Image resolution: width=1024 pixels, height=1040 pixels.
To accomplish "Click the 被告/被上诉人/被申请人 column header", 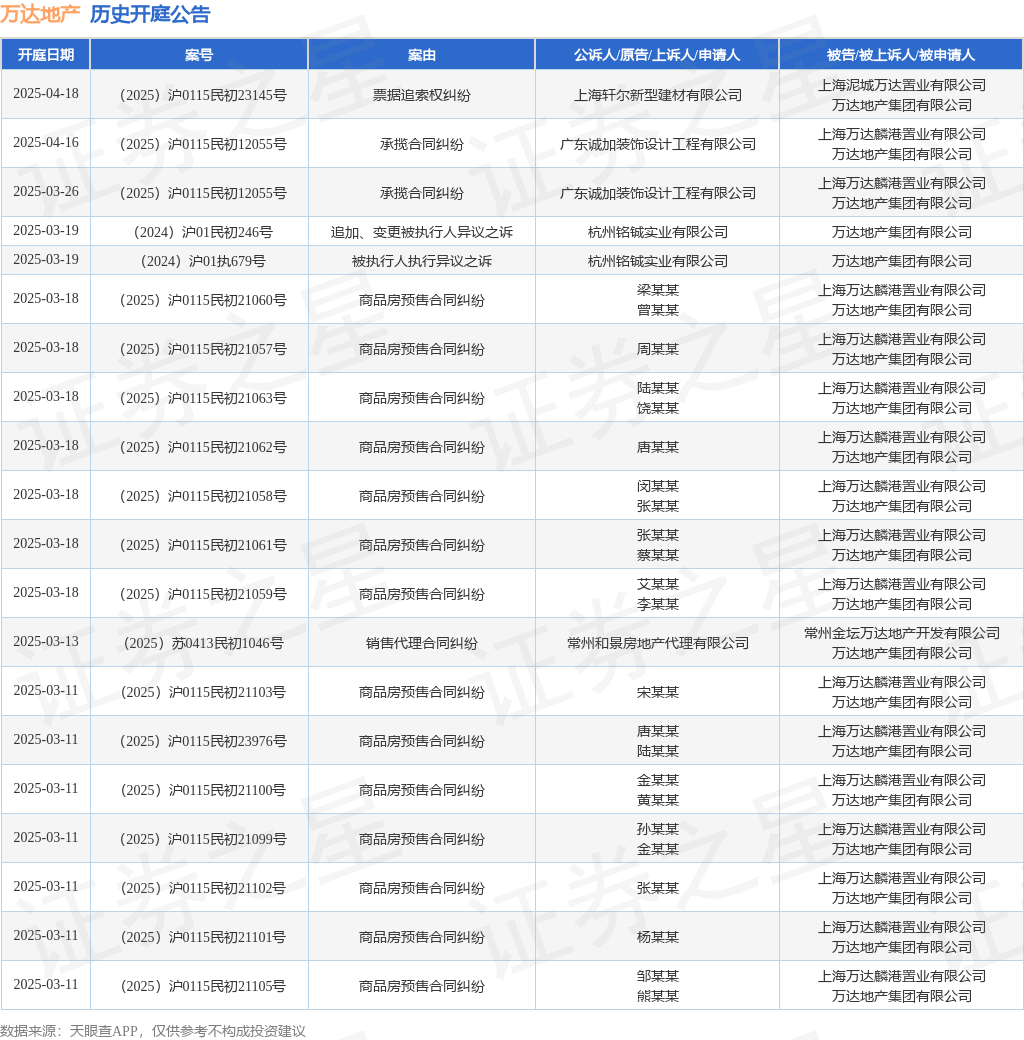I will (x=901, y=54).
